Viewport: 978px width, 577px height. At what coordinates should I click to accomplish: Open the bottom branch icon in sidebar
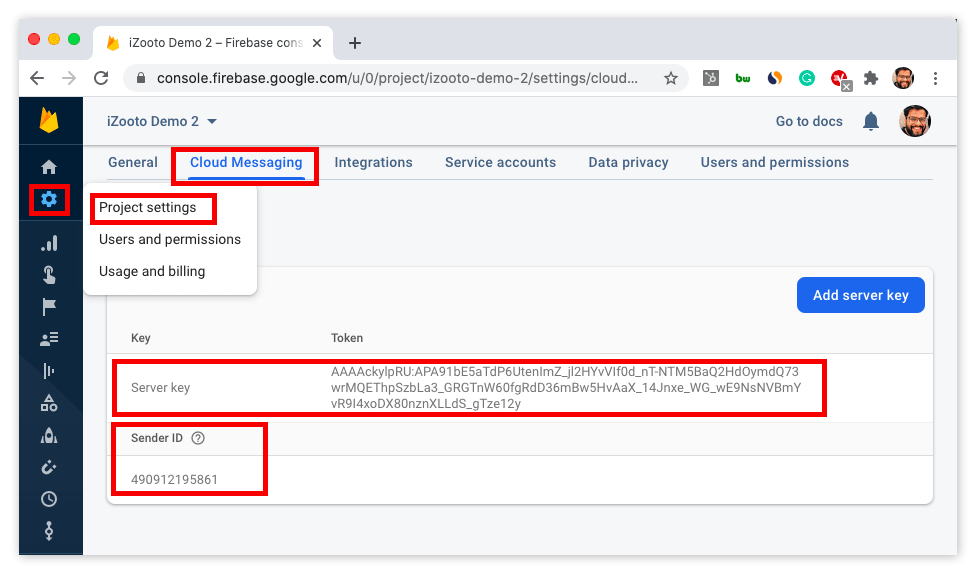click(x=49, y=531)
